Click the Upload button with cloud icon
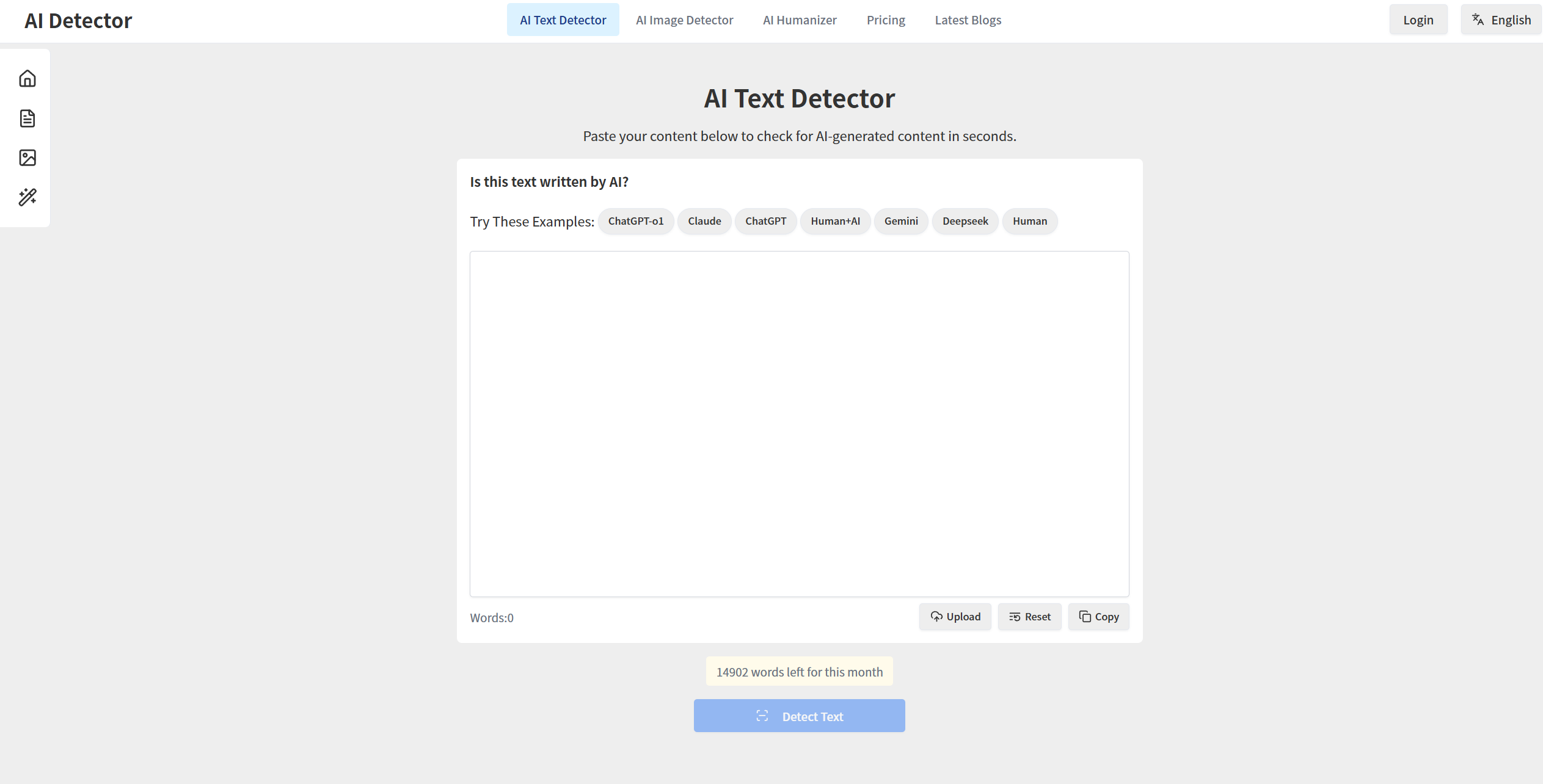The height and width of the screenshot is (784, 1543). point(955,617)
